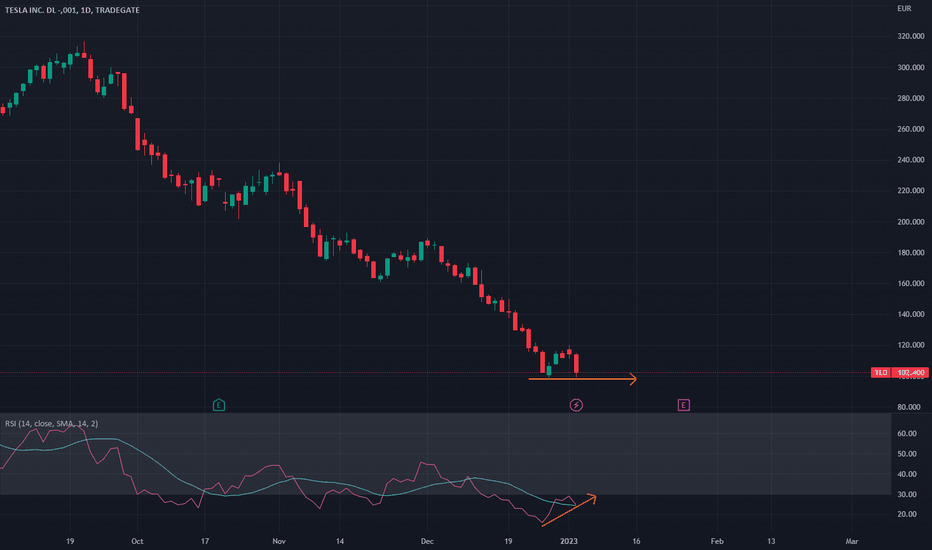
Task: Click the 120.000 price axis label
Action: 911,345
